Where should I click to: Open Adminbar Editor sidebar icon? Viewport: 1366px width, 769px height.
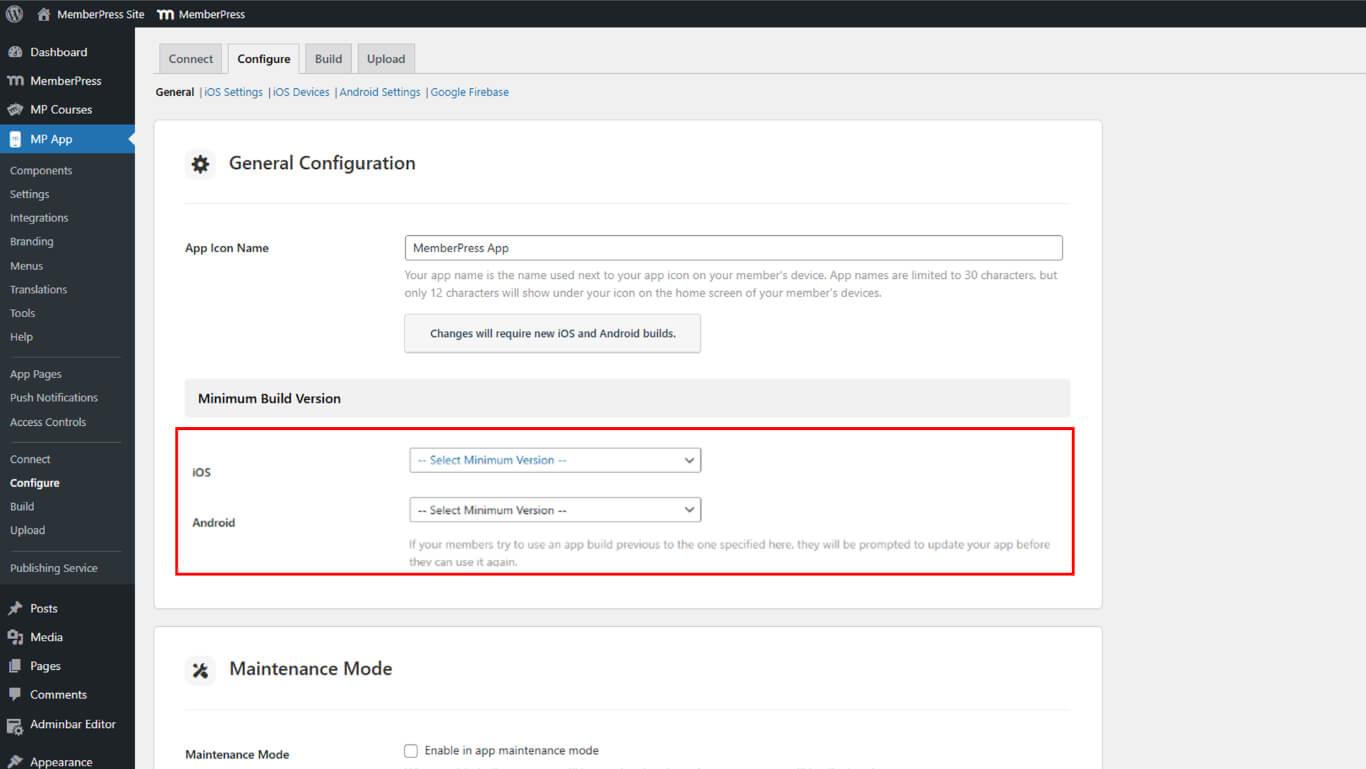[15, 725]
